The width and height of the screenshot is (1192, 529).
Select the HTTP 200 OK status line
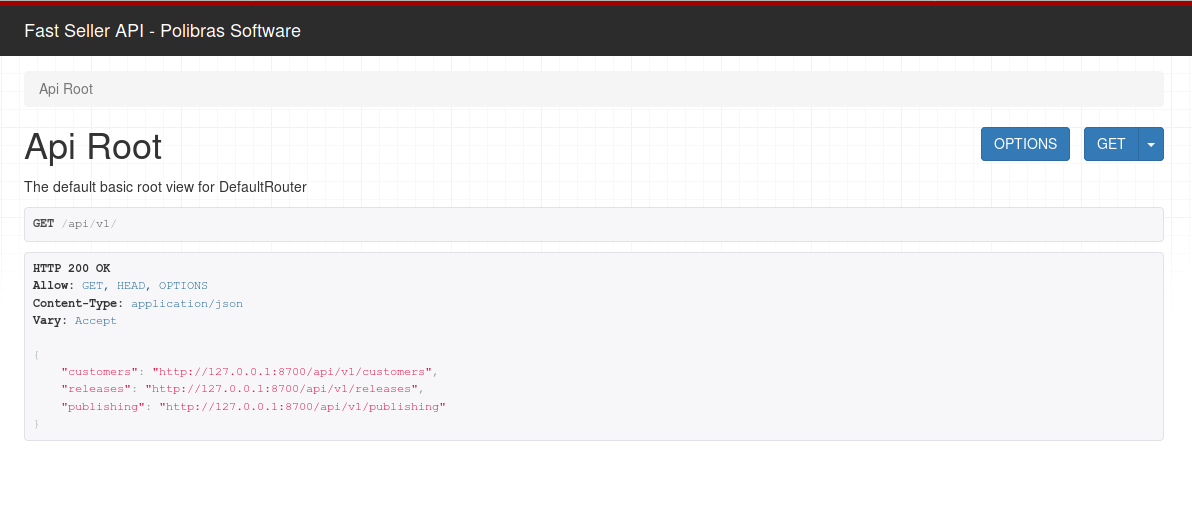[71, 268]
